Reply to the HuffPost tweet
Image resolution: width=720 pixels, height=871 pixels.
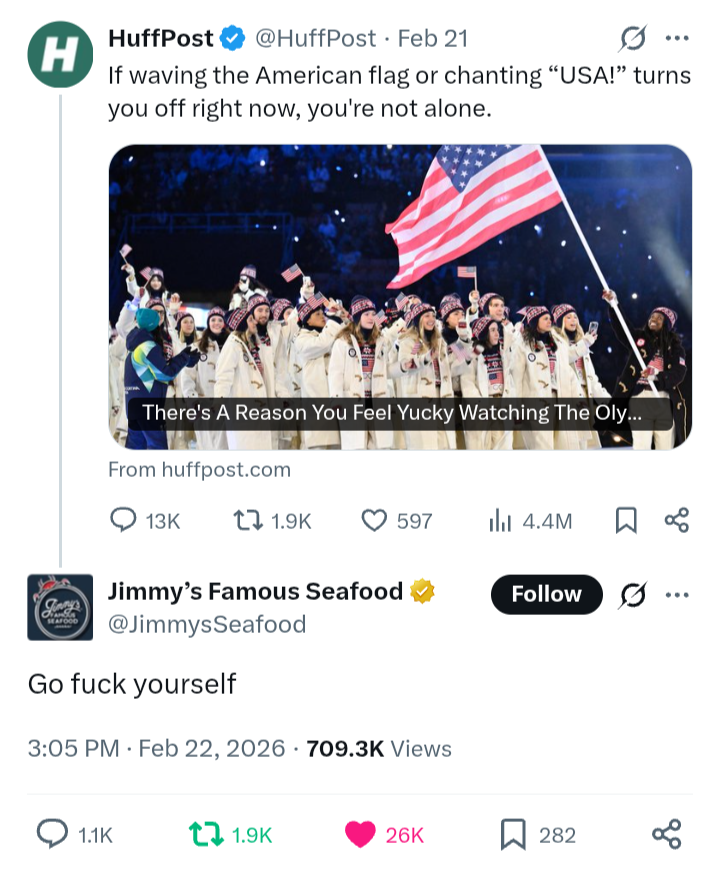coord(123,520)
